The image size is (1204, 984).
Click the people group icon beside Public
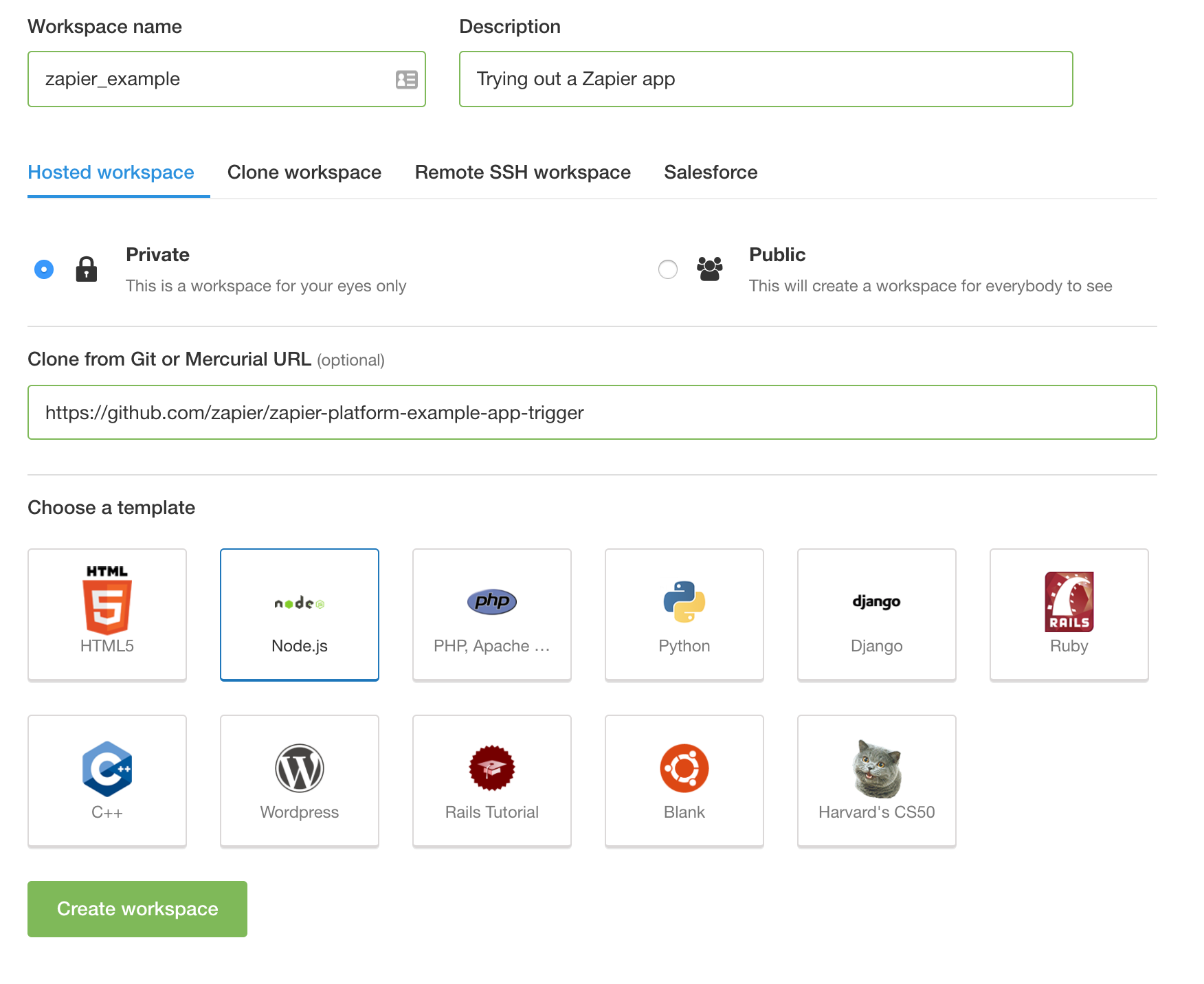pyautogui.click(x=710, y=269)
